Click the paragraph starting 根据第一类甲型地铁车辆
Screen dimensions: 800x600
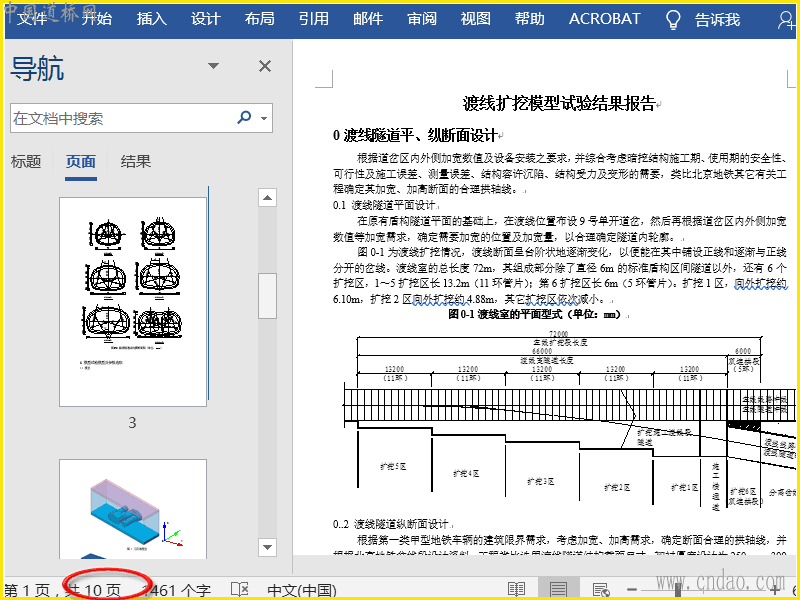pos(559,546)
